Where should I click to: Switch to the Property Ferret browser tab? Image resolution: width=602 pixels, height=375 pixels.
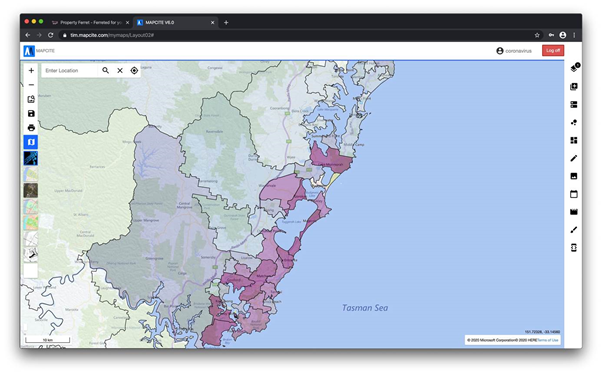click(91, 23)
